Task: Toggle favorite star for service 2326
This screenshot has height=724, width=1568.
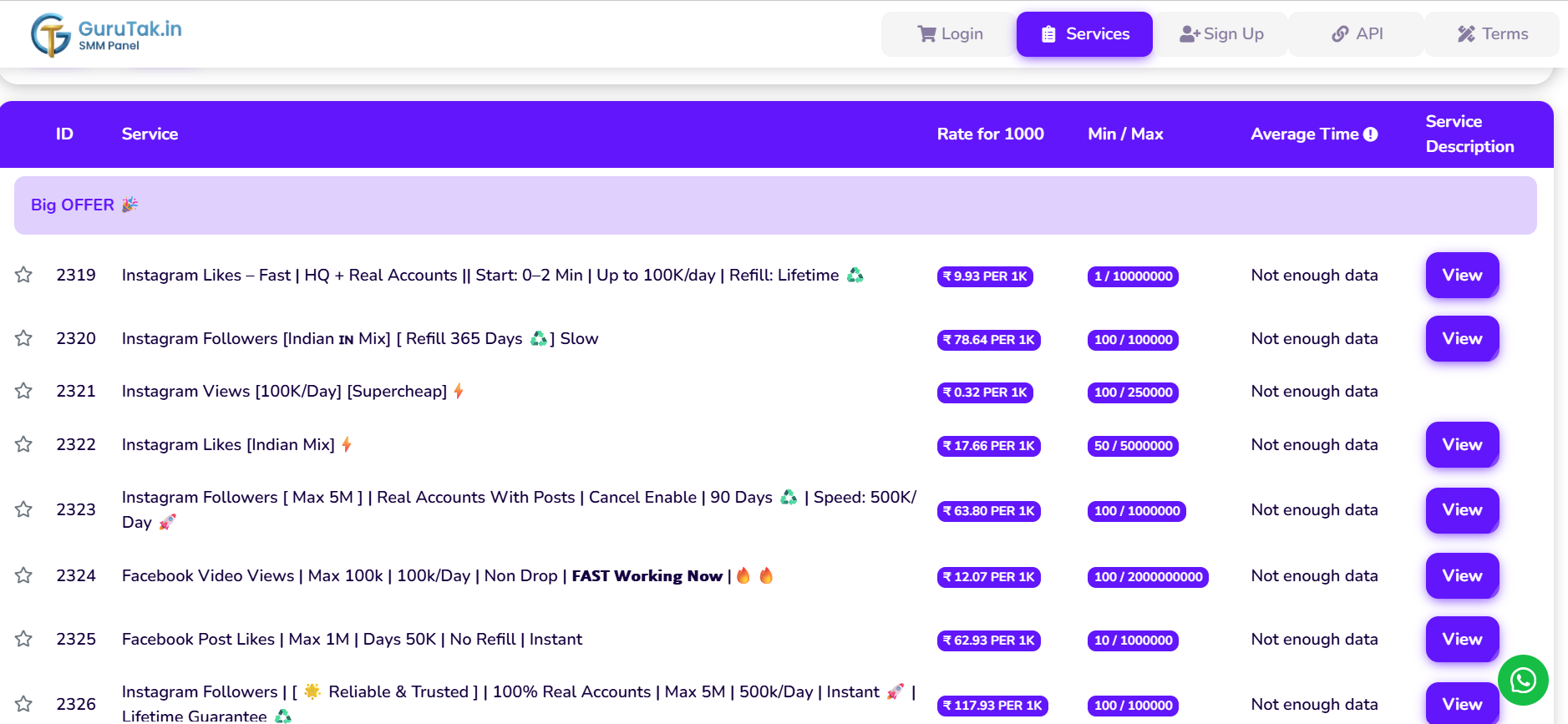Action: pyautogui.click(x=23, y=704)
